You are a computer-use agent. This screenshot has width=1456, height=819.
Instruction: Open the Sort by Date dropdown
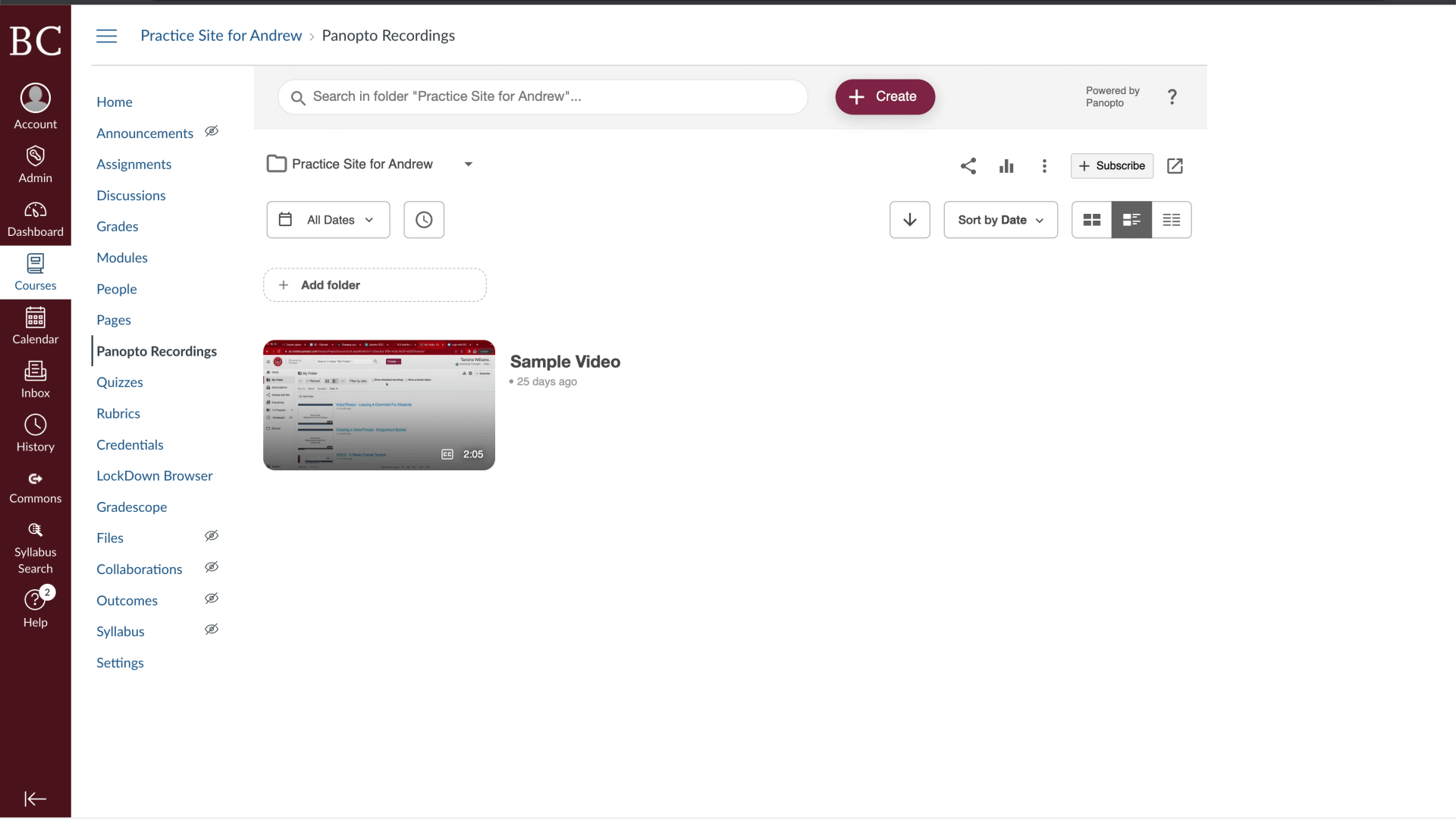(x=1000, y=219)
